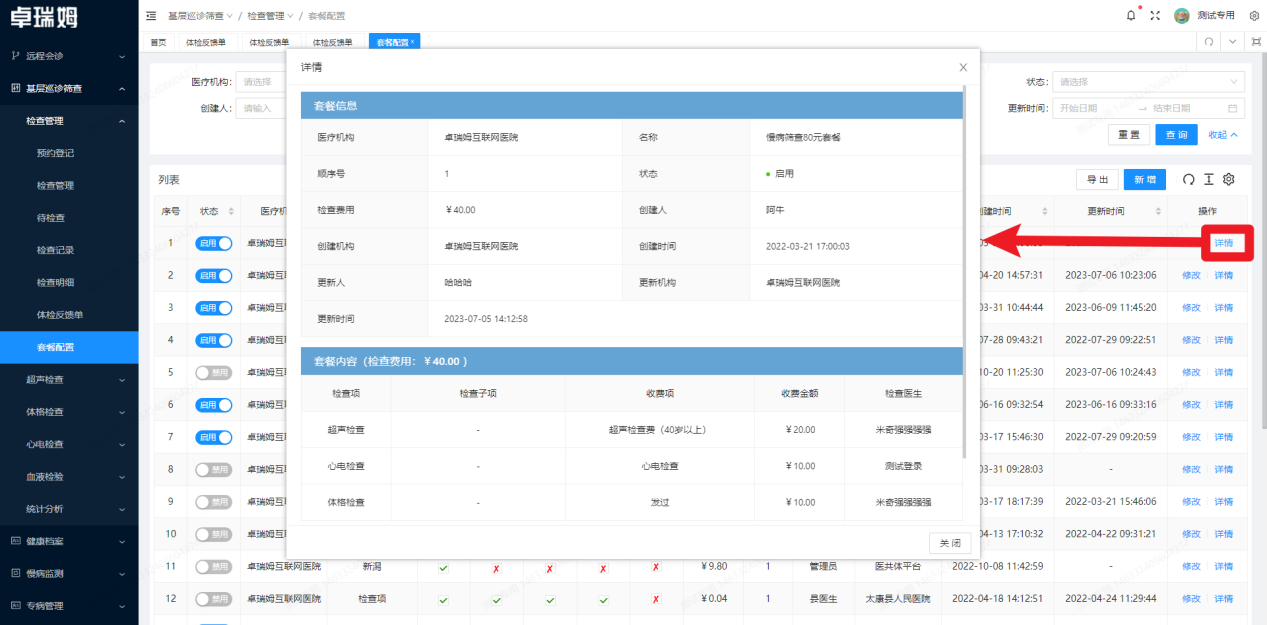Open the header settings gear

(1254, 16)
